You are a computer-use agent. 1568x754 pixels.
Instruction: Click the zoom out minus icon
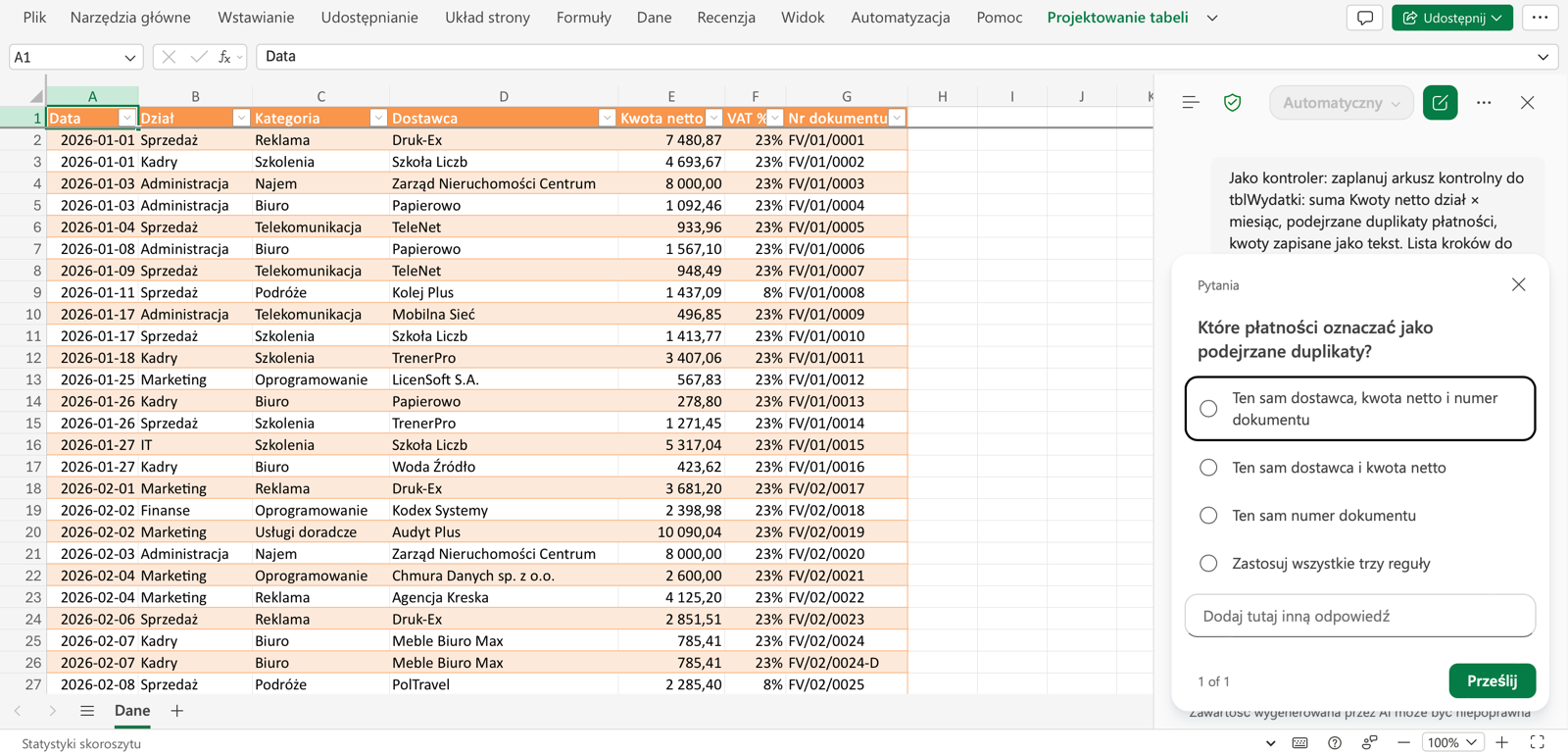click(x=1403, y=742)
